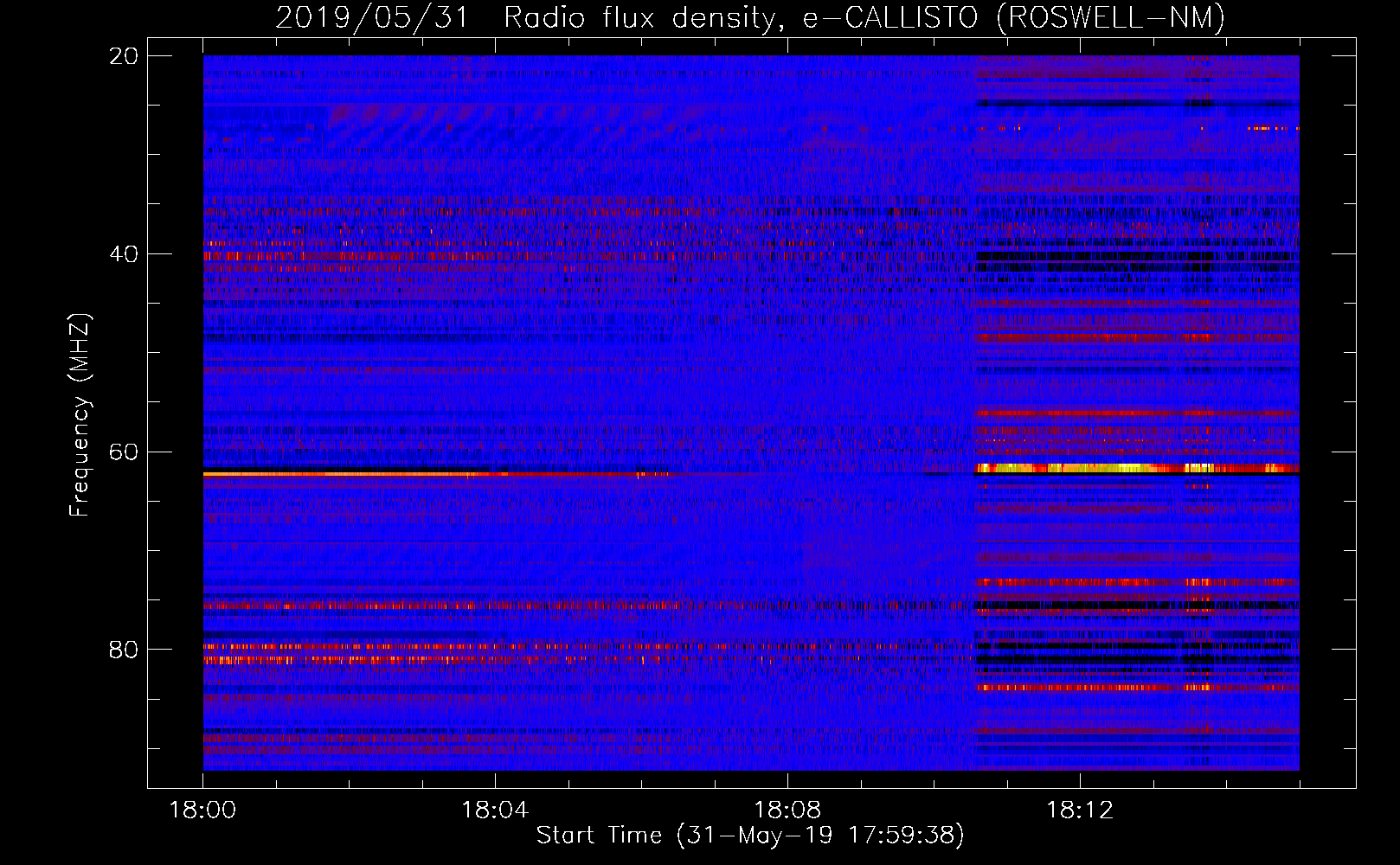1400x865 pixels.
Task: Click the '18:00' time tick label
Action: click(202, 811)
